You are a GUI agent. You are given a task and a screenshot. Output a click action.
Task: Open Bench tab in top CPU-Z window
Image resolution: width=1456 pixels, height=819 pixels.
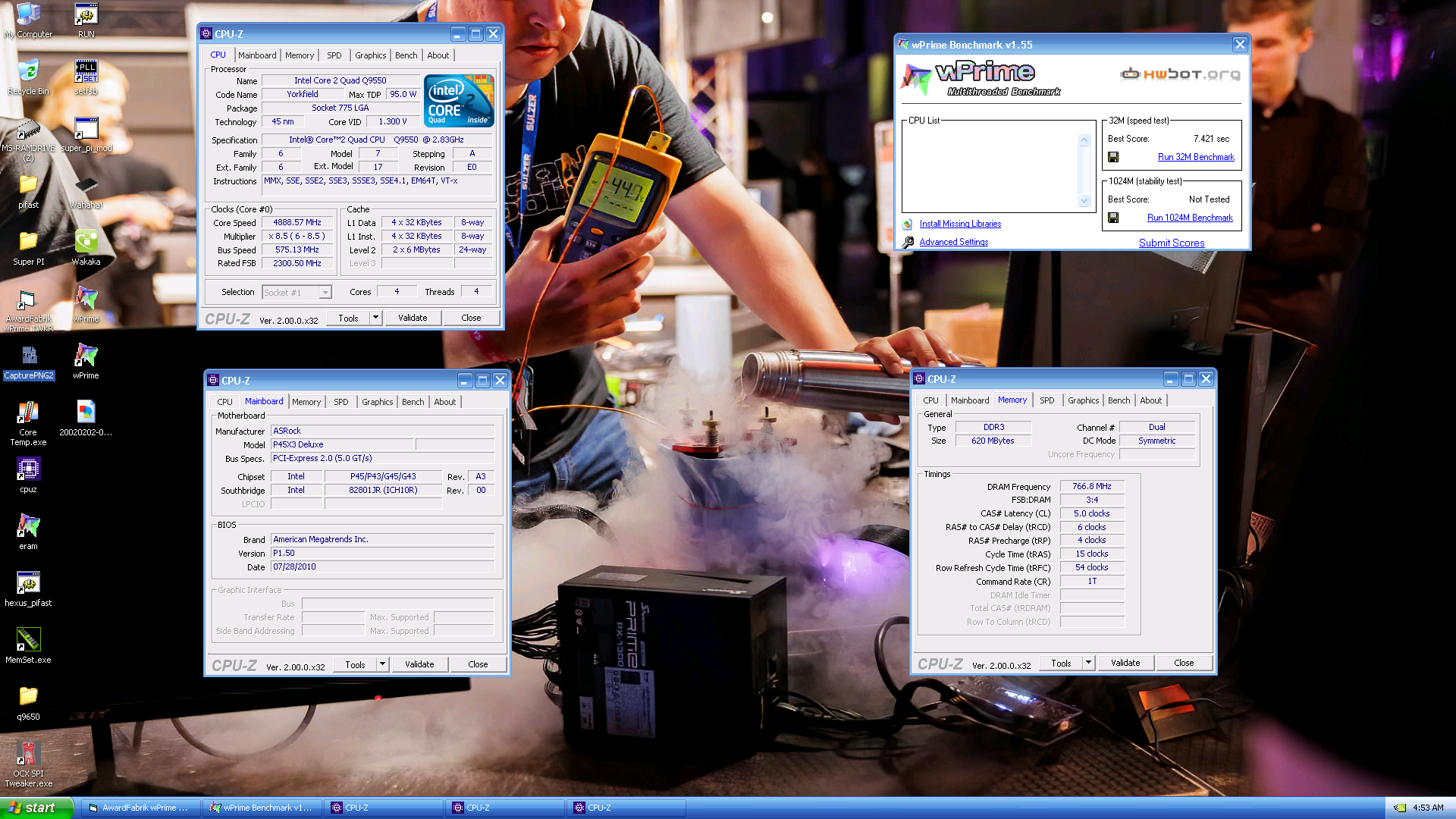coord(406,55)
